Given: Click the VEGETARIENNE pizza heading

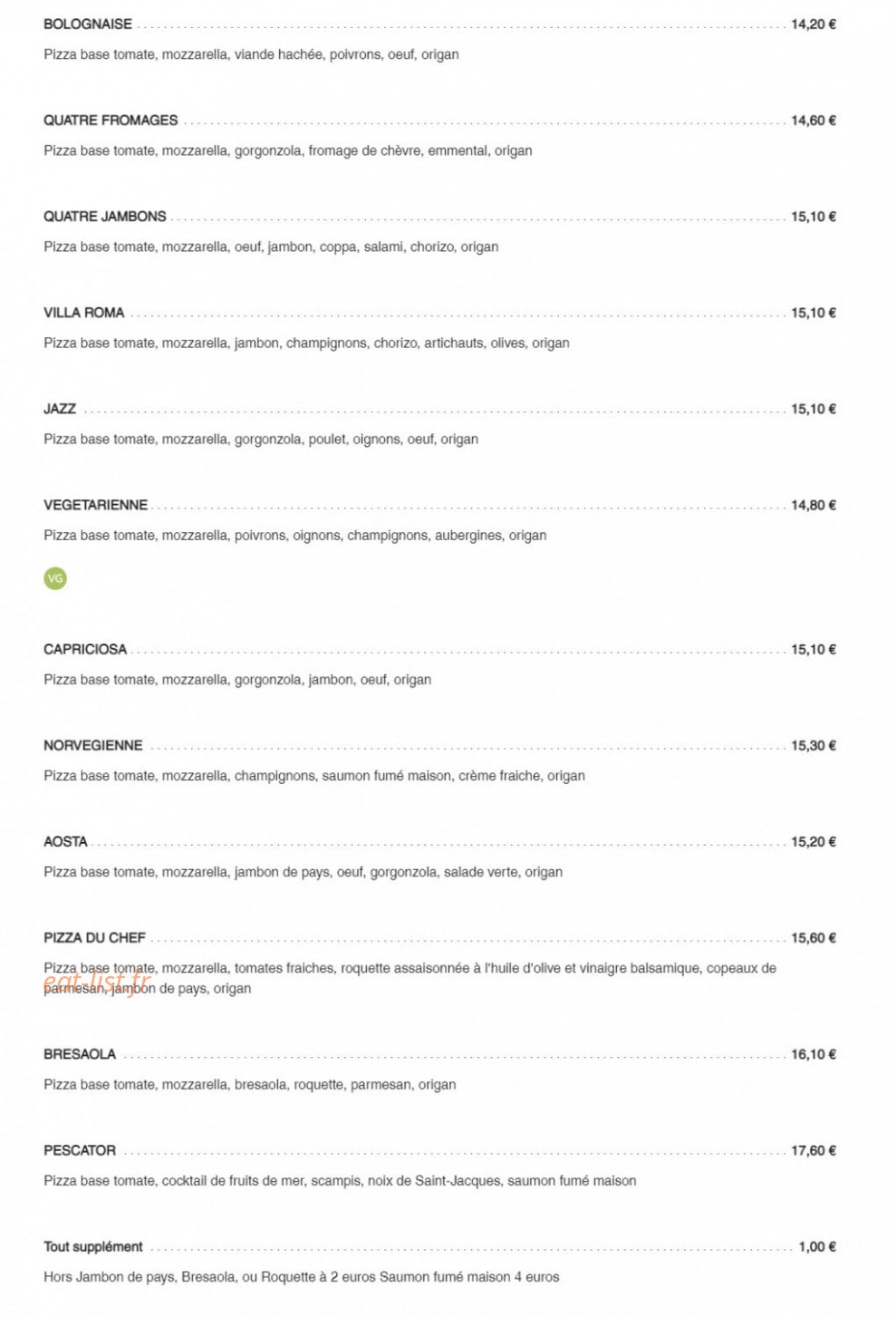Looking at the screenshot, I should pos(95,505).
